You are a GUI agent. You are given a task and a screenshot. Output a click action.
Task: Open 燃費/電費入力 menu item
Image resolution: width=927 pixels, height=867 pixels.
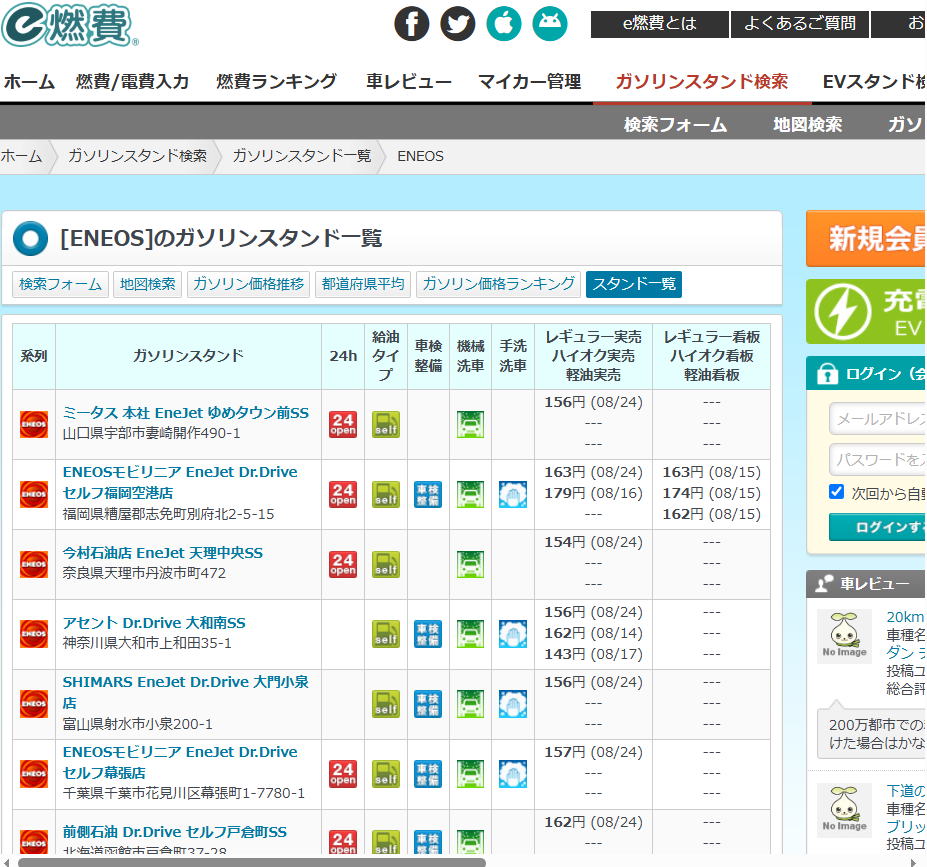coord(132,82)
